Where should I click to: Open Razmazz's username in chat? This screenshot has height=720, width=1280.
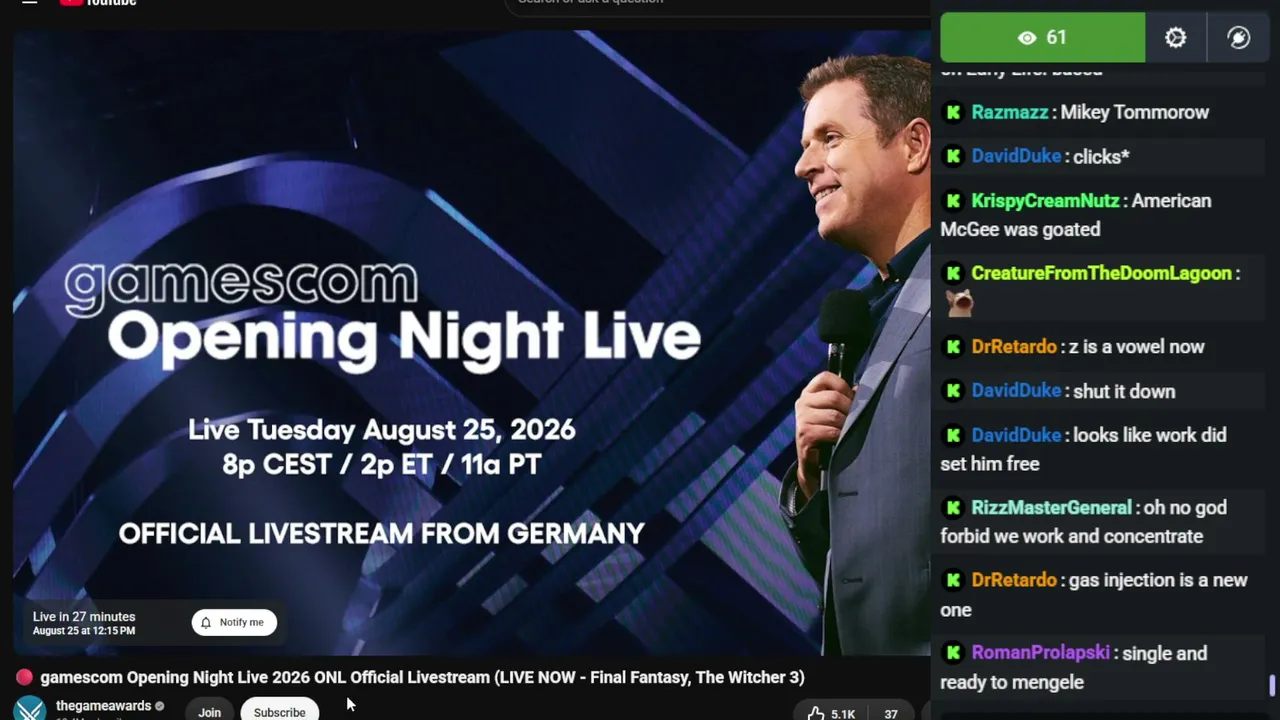point(1010,112)
